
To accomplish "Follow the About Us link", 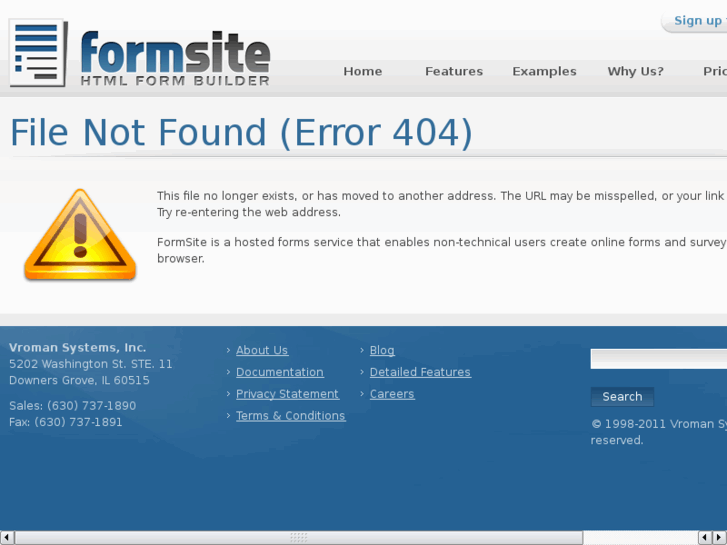I will [262, 350].
